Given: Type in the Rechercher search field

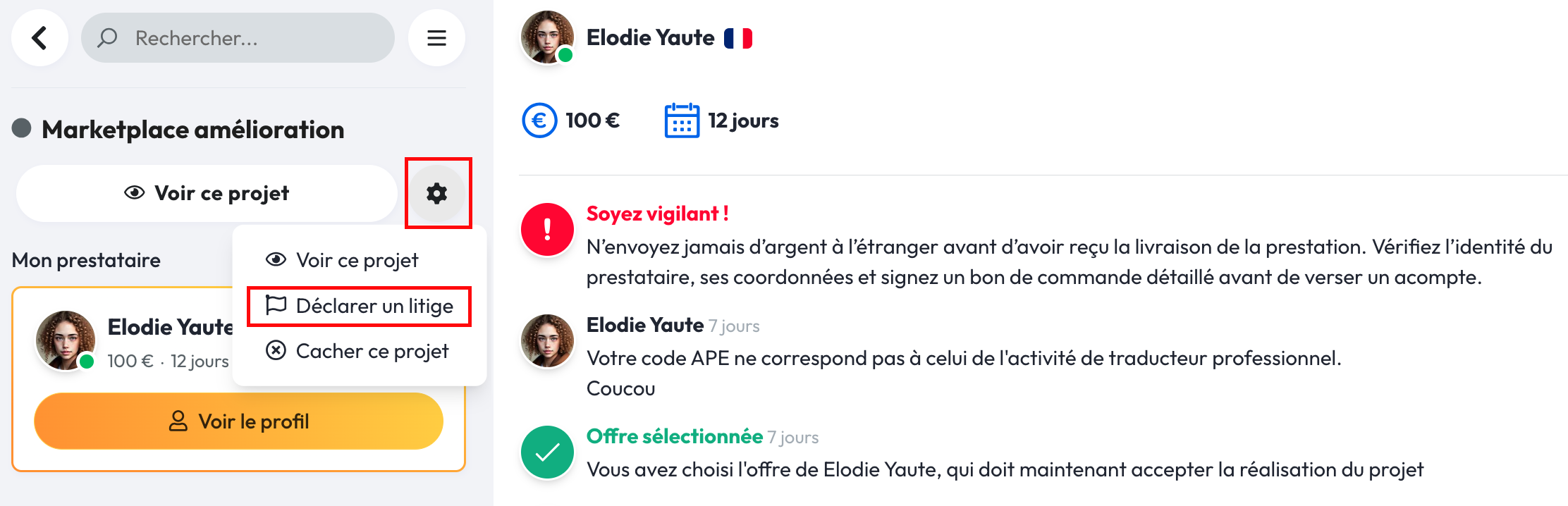Looking at the screenshot, I should tap(254, 38).
